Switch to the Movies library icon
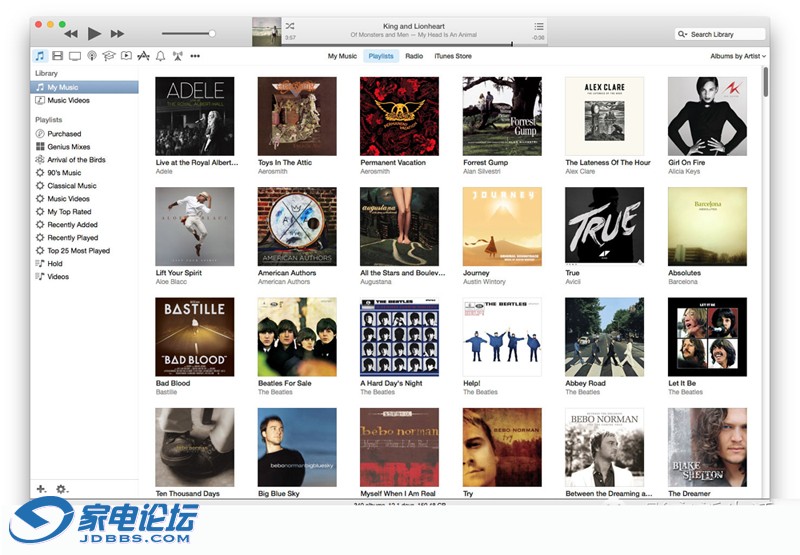 pos(58,56)
